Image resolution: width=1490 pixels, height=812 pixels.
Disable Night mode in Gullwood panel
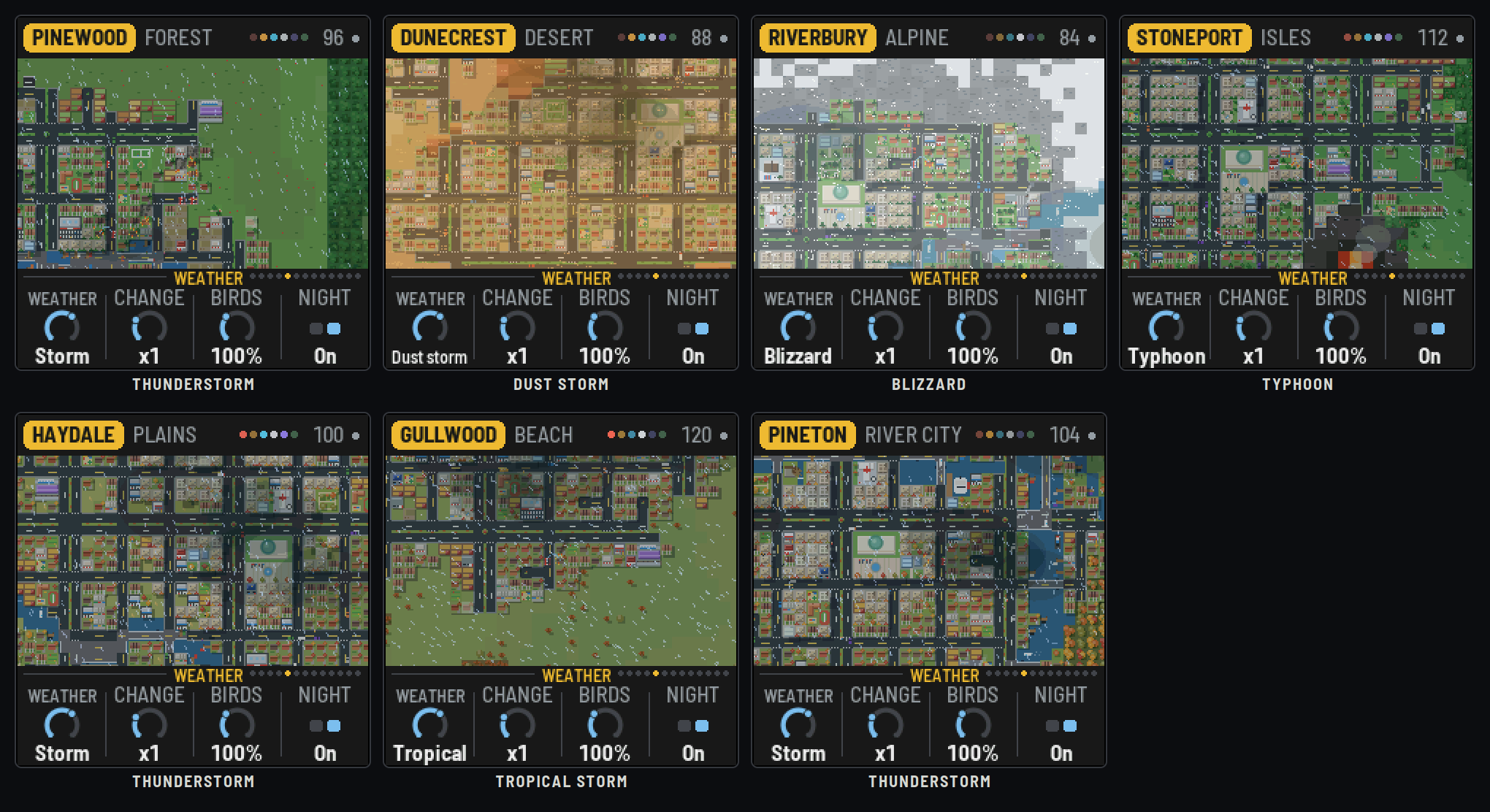tap(693, 726)
